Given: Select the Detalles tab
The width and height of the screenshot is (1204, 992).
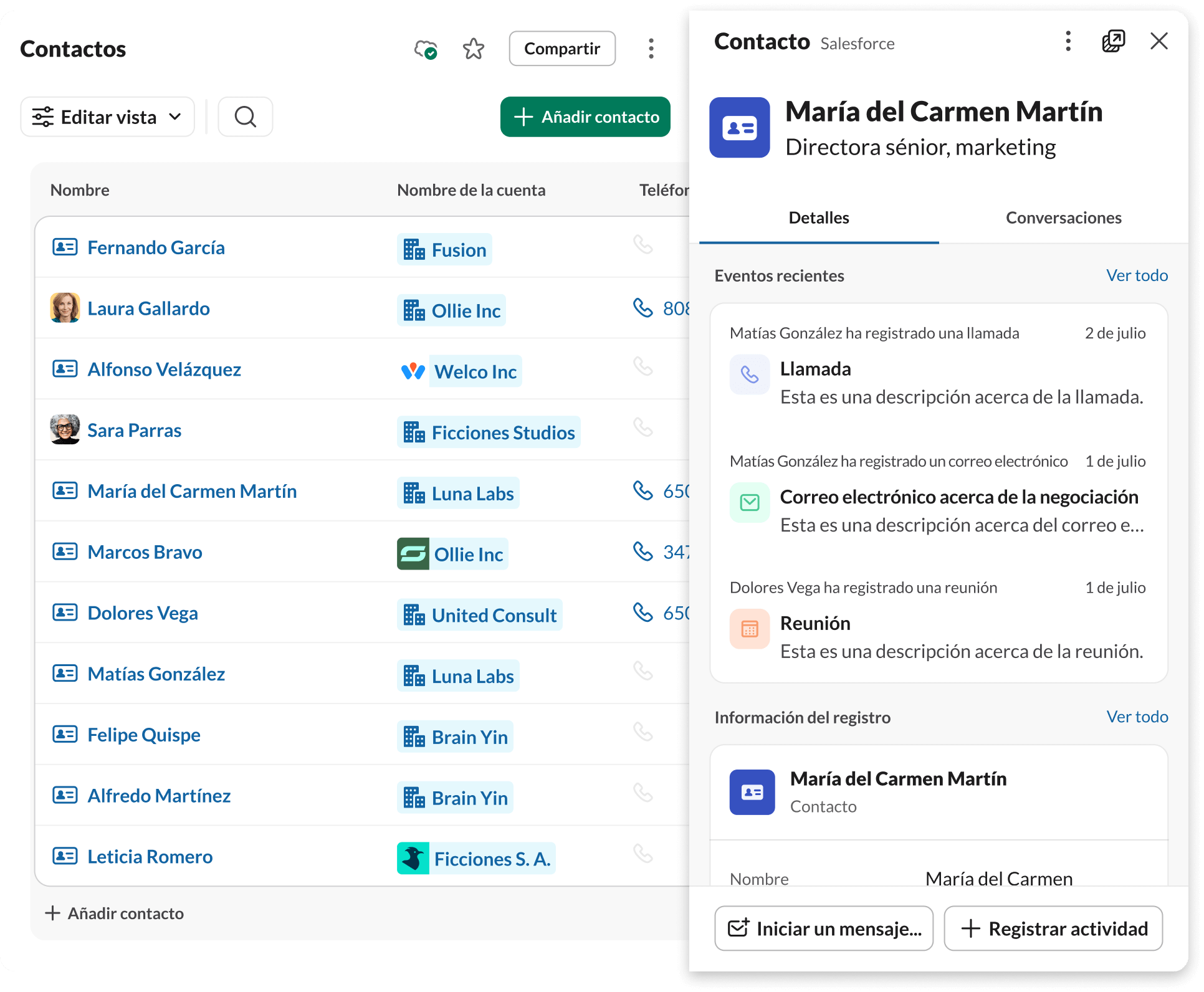Looking at the screenshot, I should click(818, 217).
